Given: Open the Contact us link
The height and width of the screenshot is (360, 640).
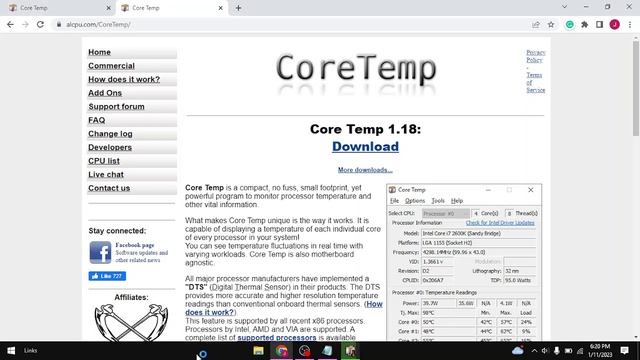Looking at the screenshot, I should [109, 188].
